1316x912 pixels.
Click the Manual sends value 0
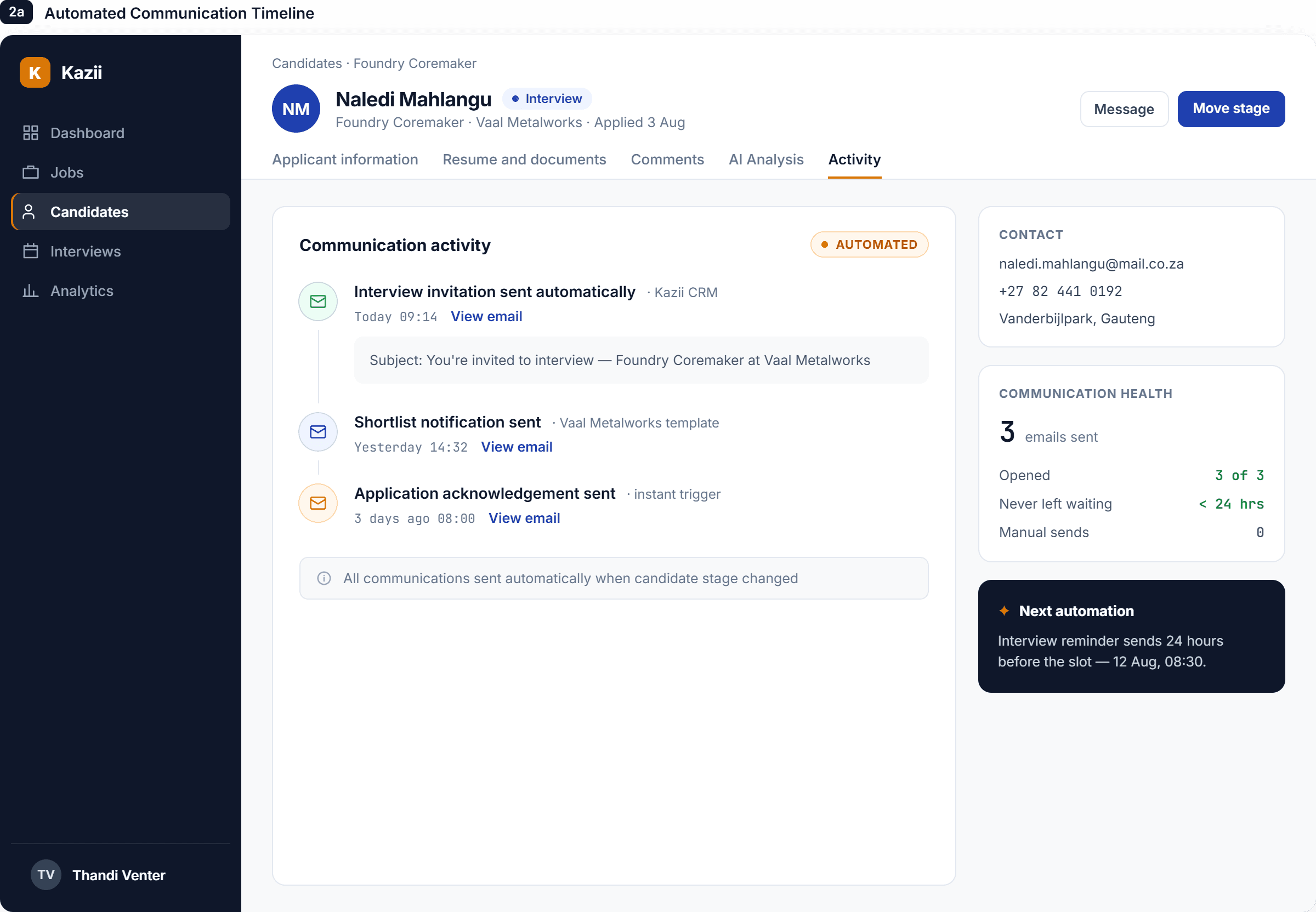(1260, 533)
